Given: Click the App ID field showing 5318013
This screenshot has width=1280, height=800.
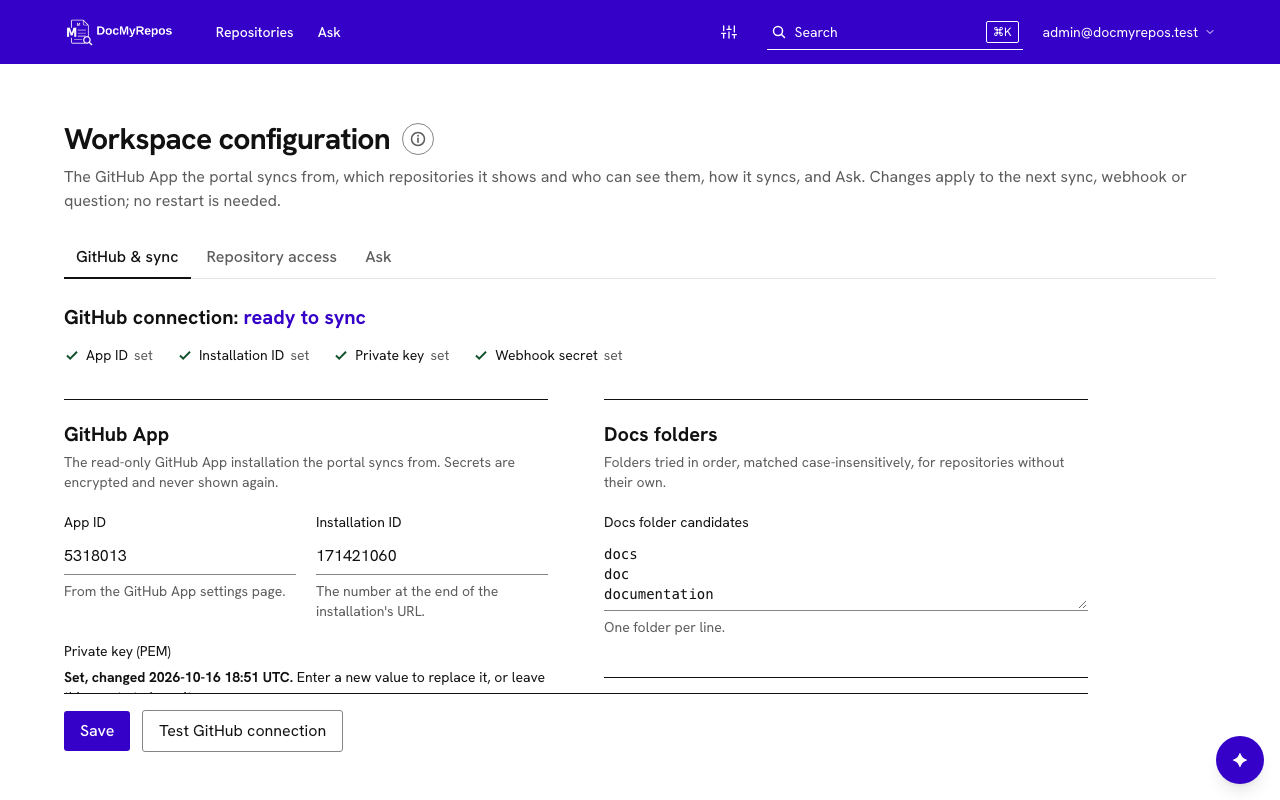Looking at the screenshot, I should (x=180, y=556).
